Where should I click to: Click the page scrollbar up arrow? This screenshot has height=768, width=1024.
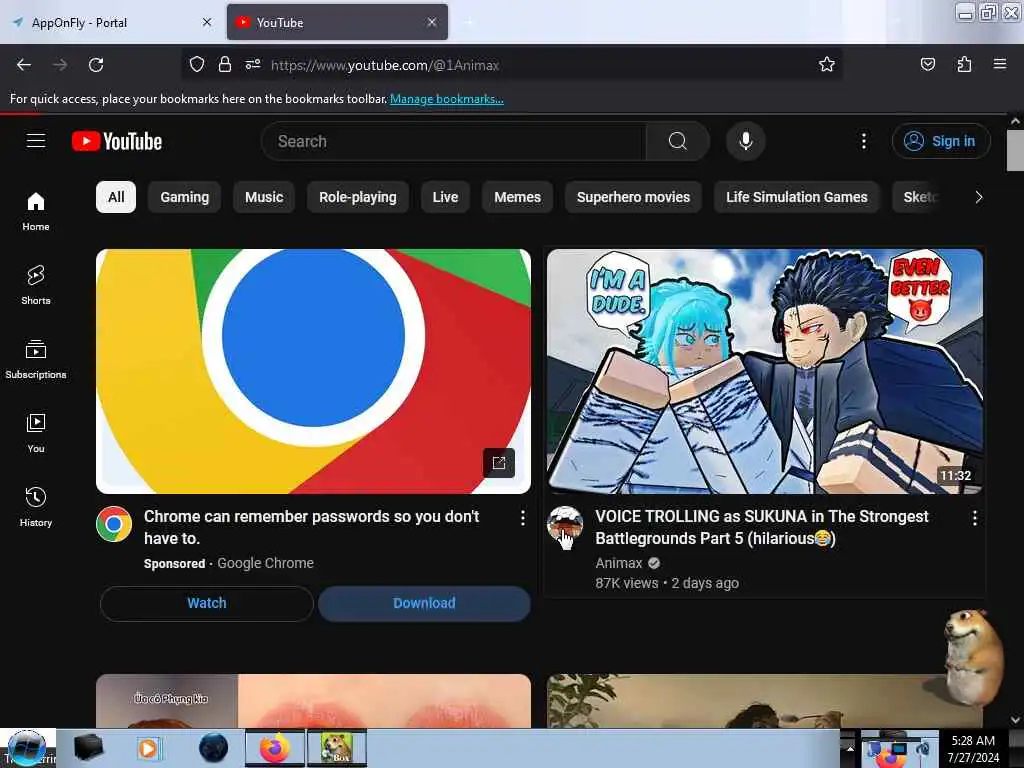coord(1015,121)
